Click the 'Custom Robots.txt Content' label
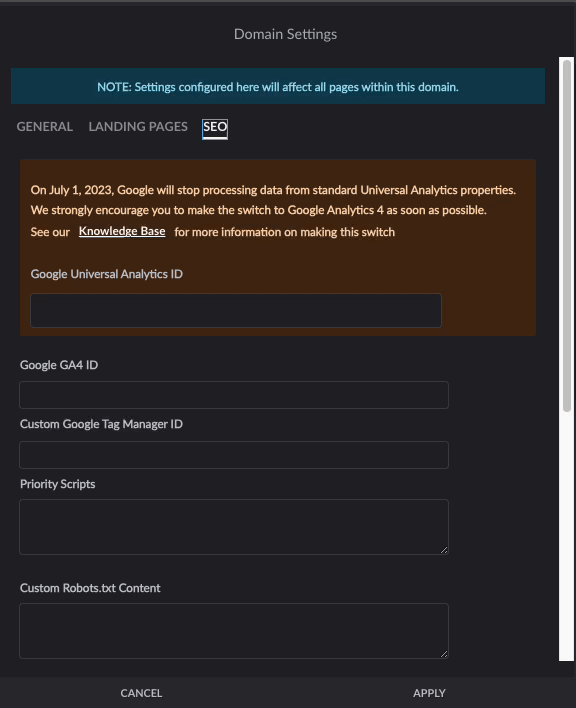This screenshot has height=708, width=576. click(90, 588)
